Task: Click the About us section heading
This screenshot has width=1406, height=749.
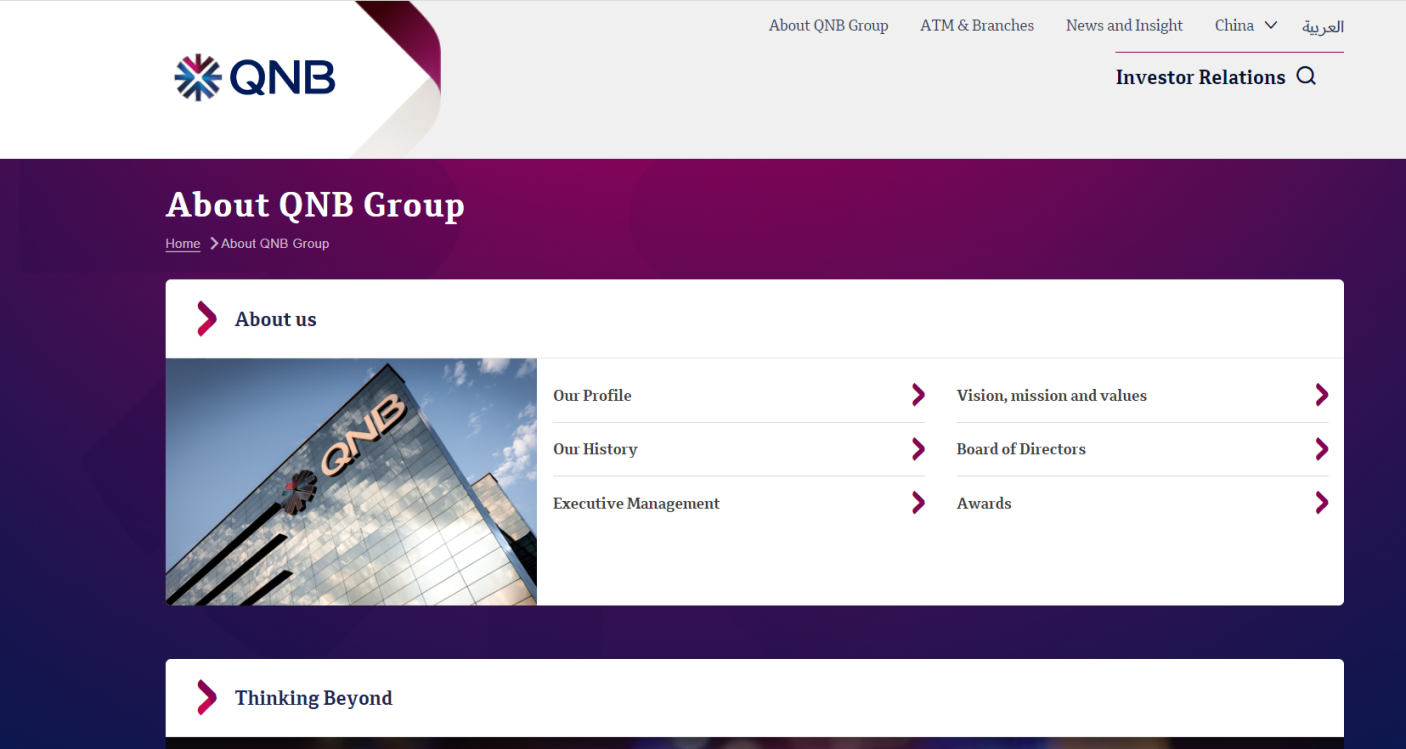Action: [276, 320]
